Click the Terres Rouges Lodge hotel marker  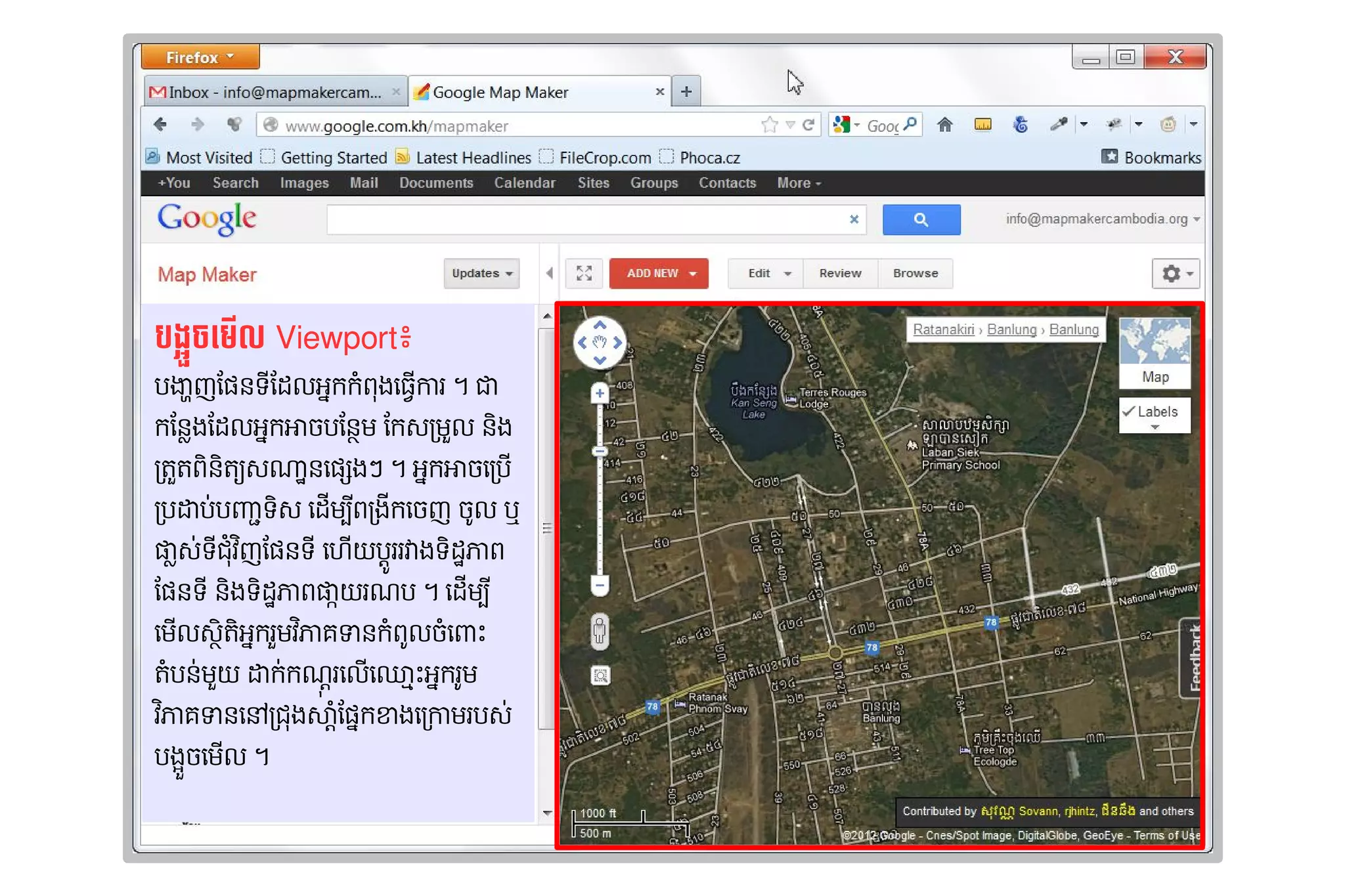(791, 398)
